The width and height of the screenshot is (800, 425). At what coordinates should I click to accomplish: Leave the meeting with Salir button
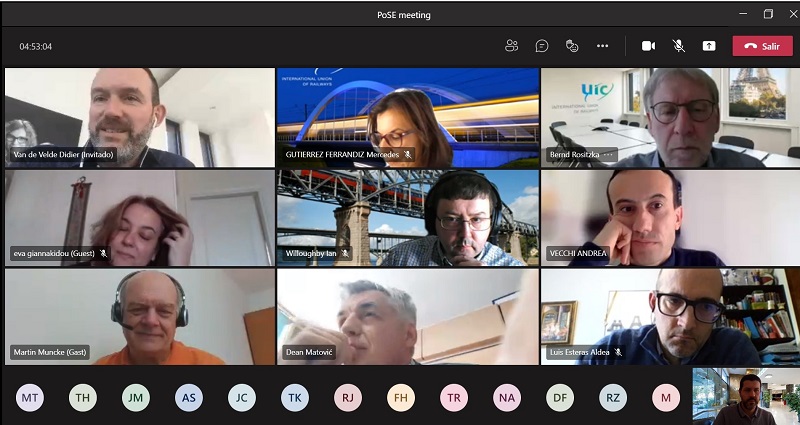point(762,46)
